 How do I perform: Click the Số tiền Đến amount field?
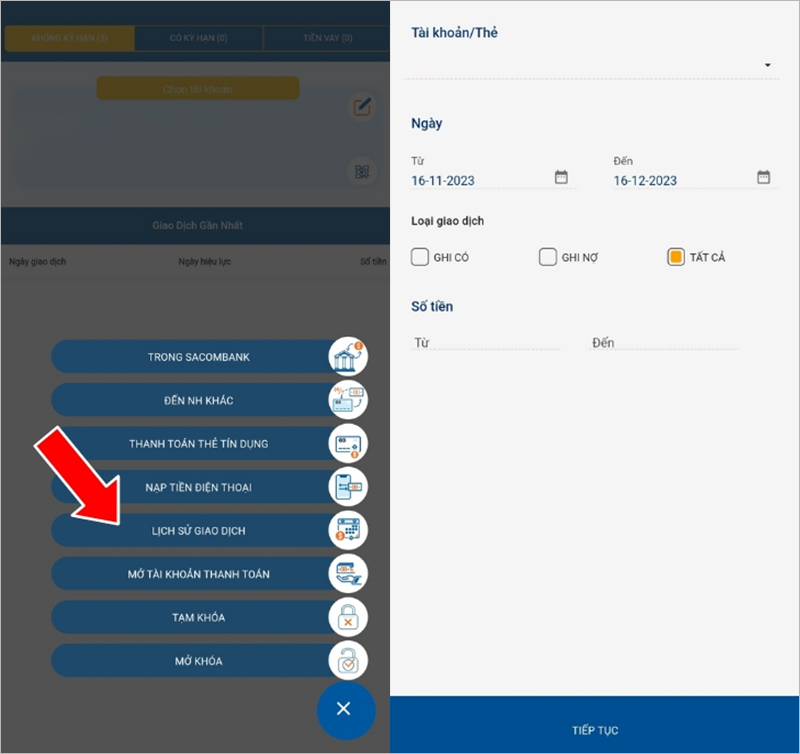click(x=664, y=342)
